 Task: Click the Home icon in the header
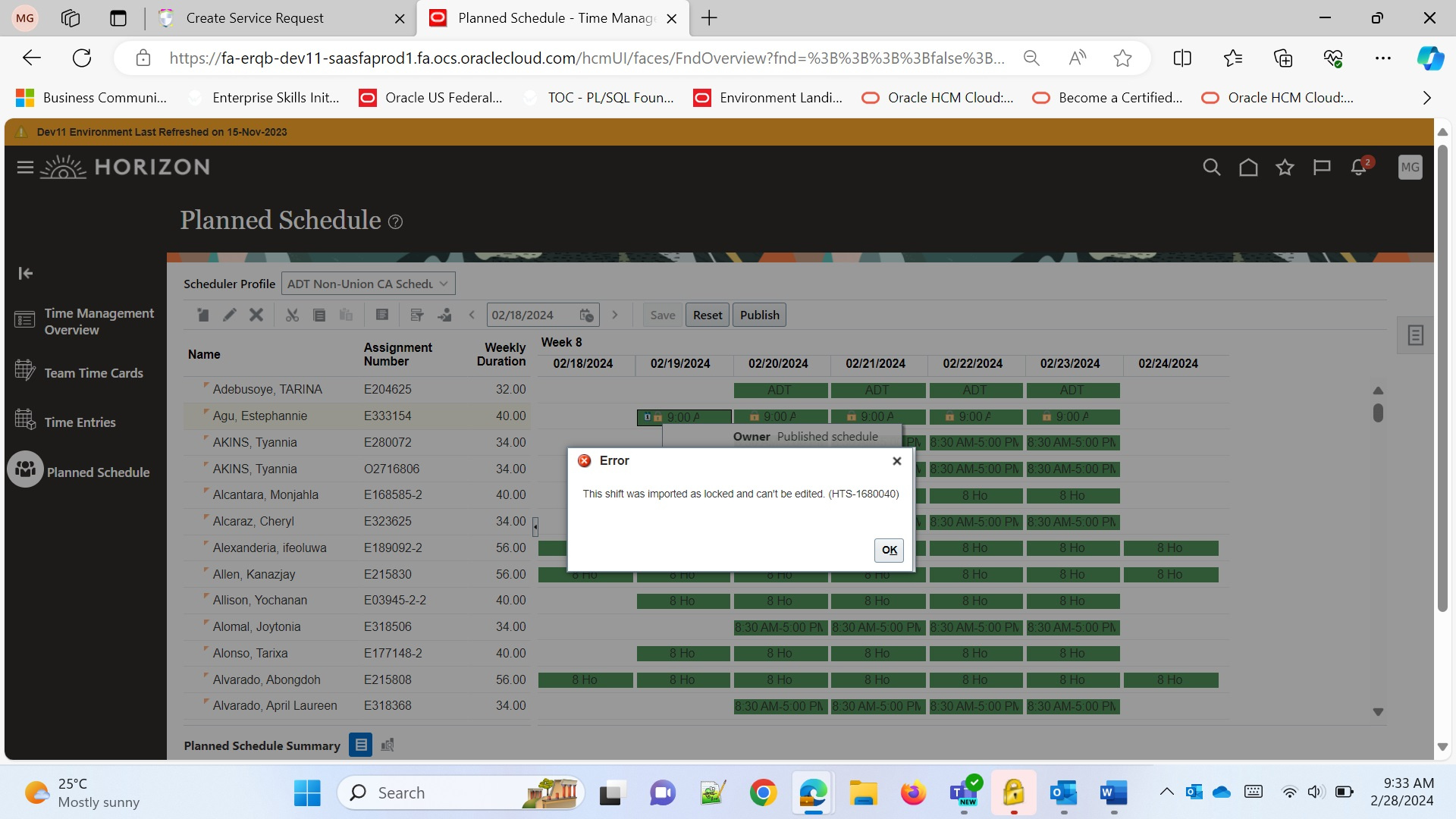coord(1248,167)
